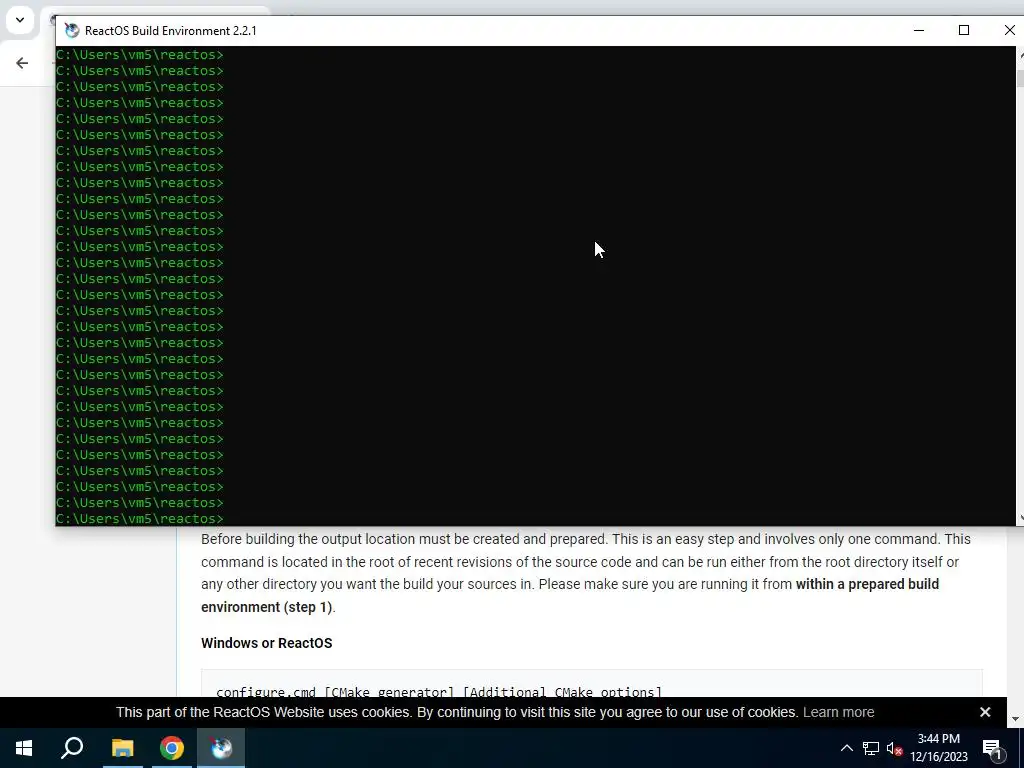Viewport: 1024px width, 768px height.
Task: Open the muted volume tray icon
Action: [x=895, y=748]
